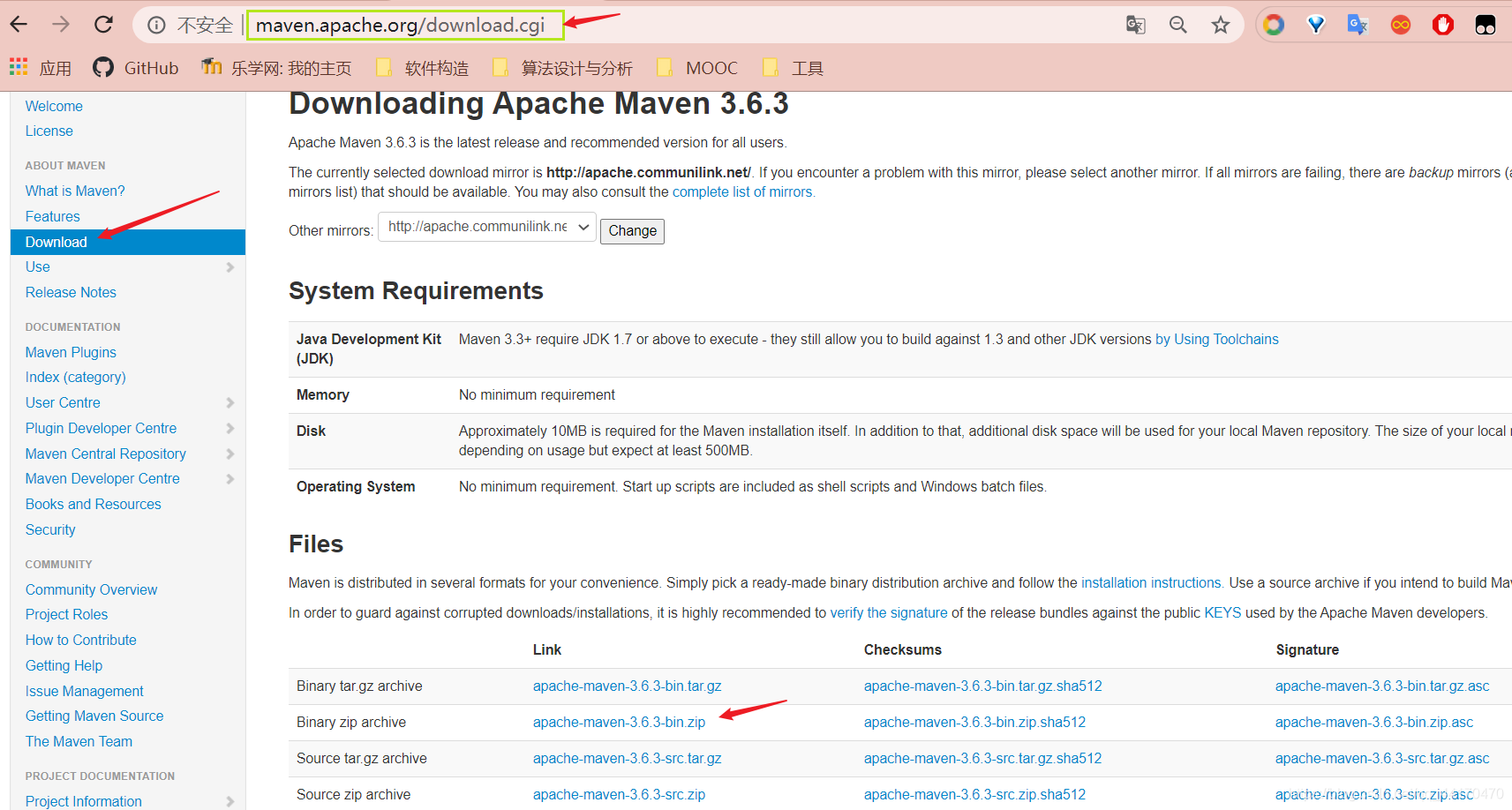1512x810 pixels.
Task: Open What is Maven? in sidebar
Action: 75,191
